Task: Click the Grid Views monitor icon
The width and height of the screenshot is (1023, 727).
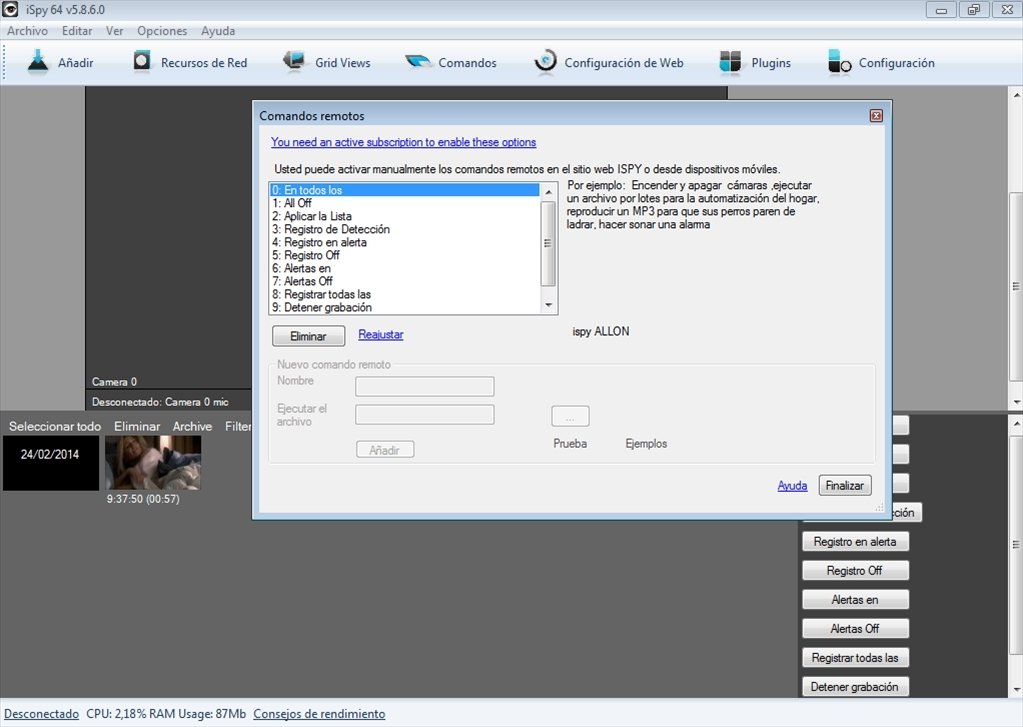Action: click(x=294, y=61)
